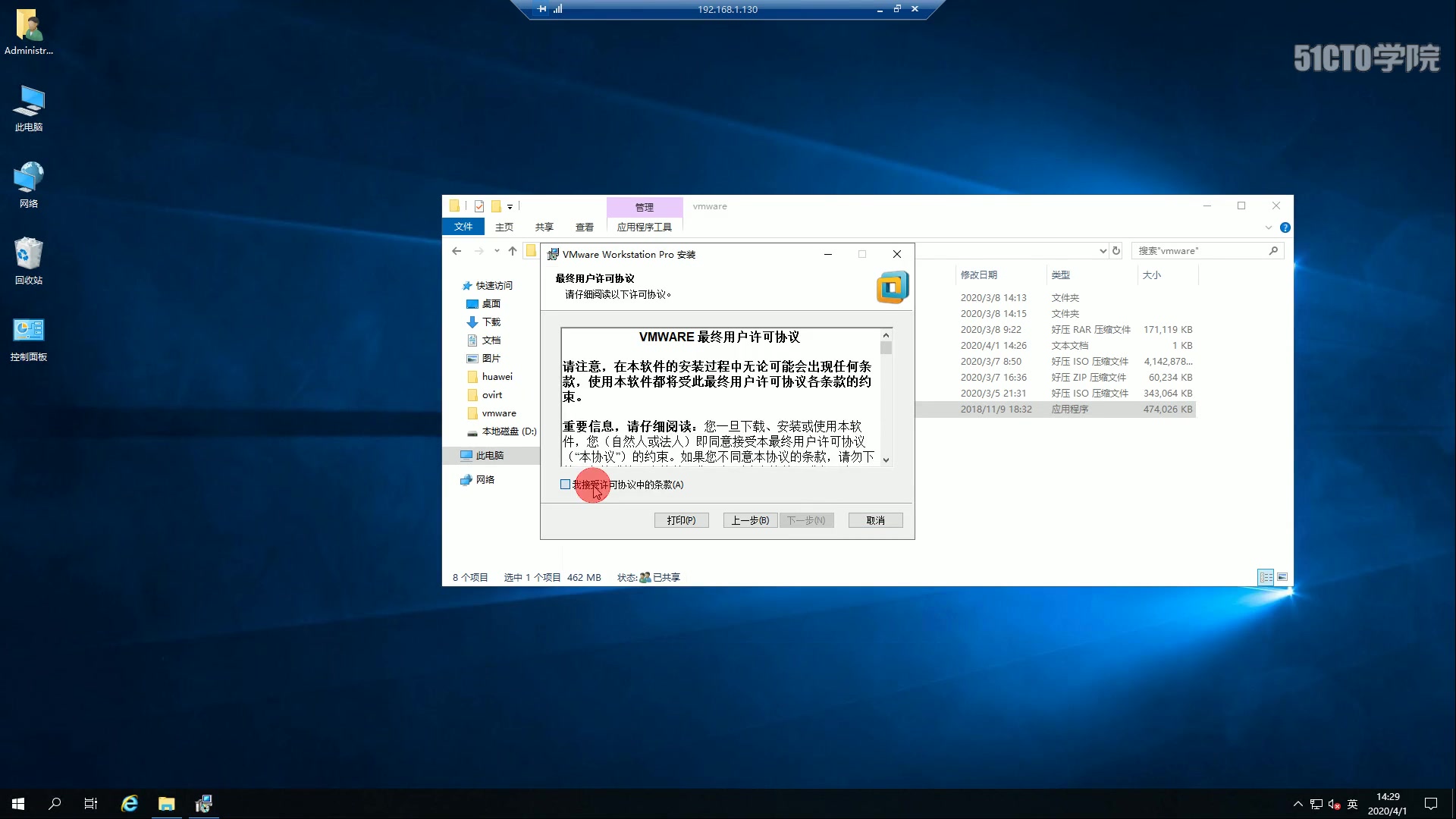Select the 好压 ZIP 压缩文件 row
Viewport: 1456px width, 819px height.
[1054, 378]
